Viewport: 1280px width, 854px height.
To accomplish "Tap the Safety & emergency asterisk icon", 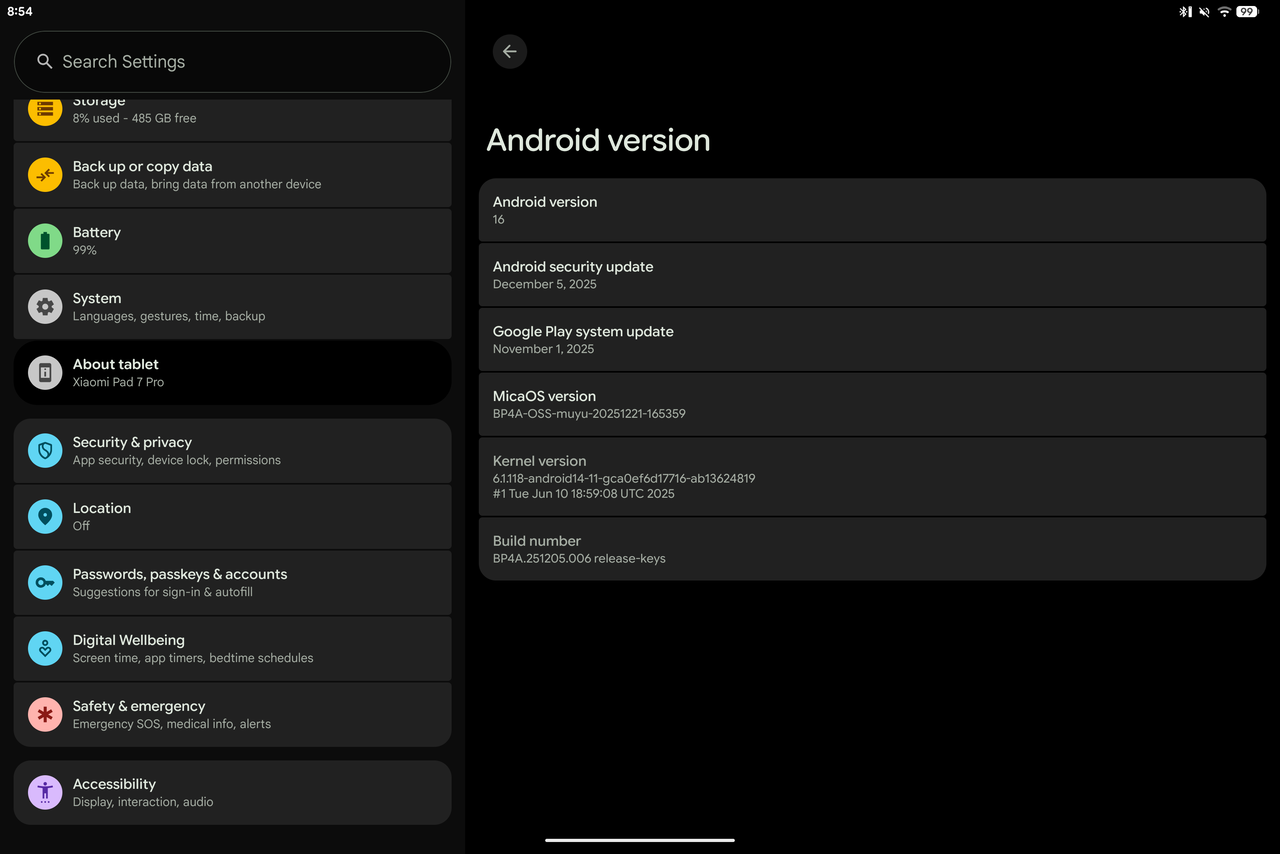I will click(x=45, y=715).
